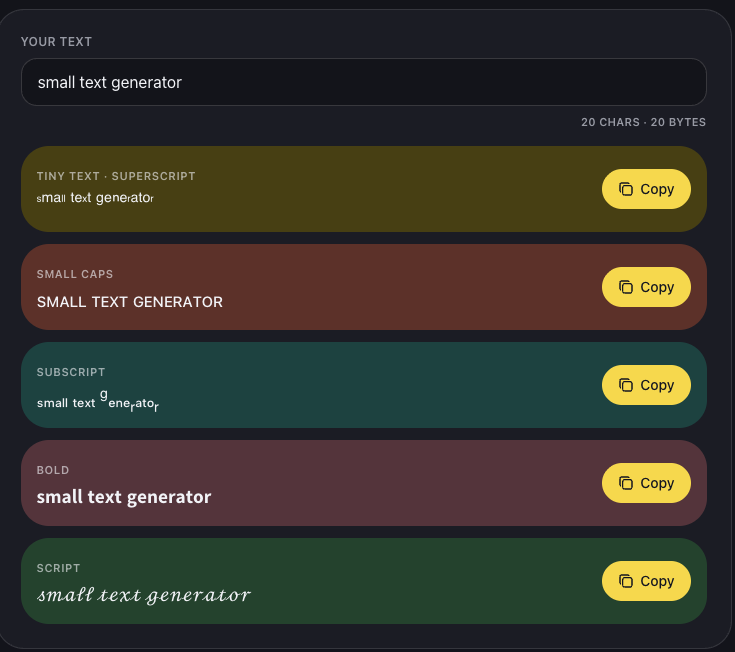Click the 'SCRIPT' label
The height and width of the screenshot is (652, 735).
(59, 568)
